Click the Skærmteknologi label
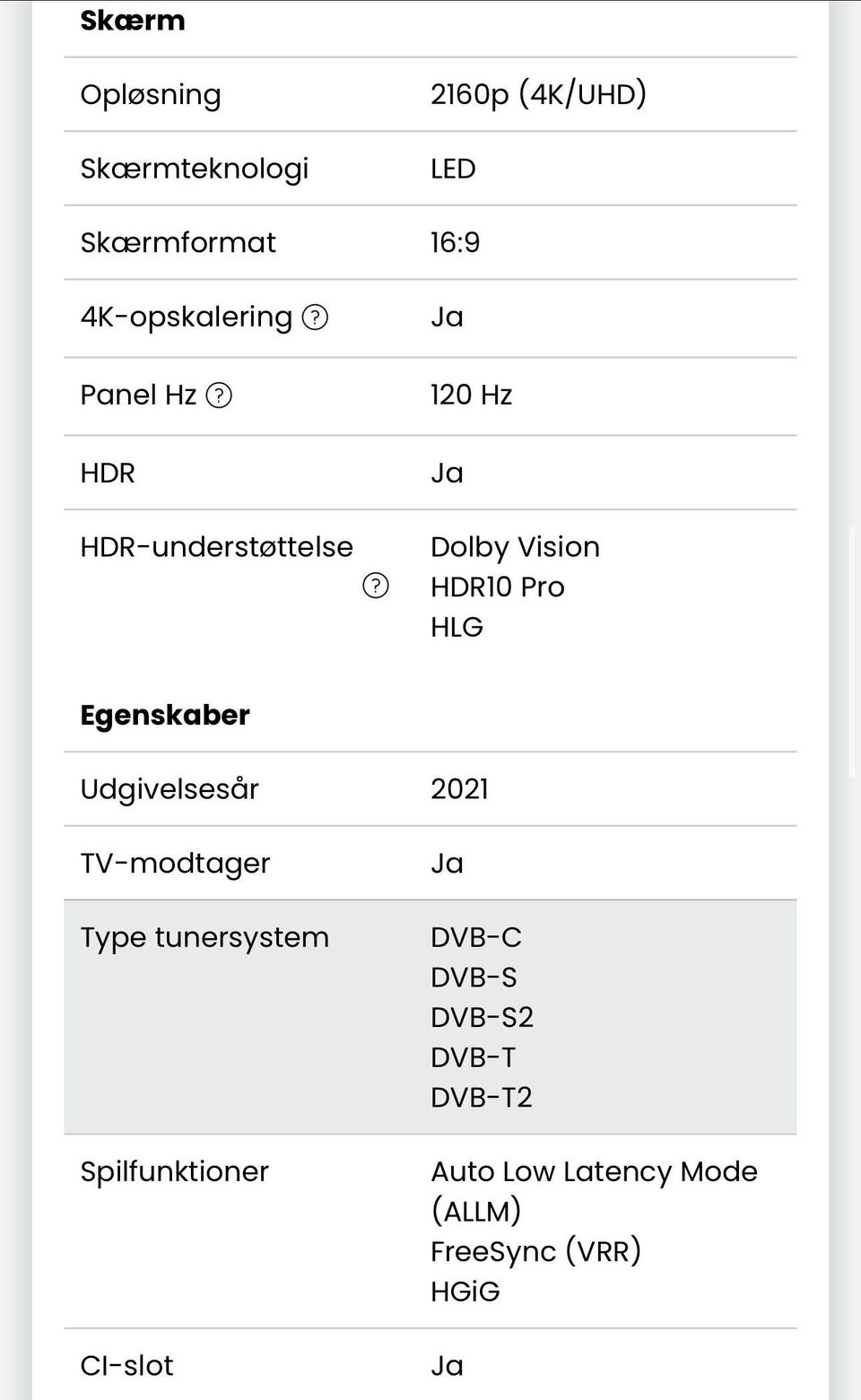 coord(195,169)
